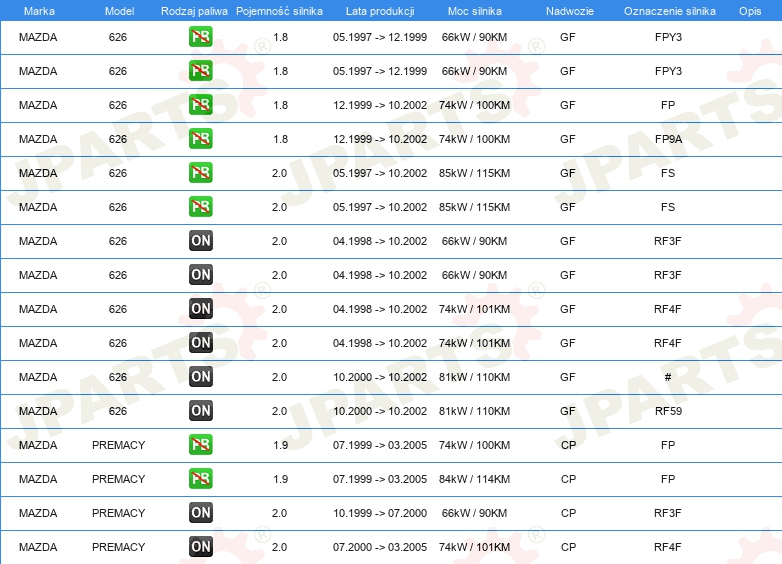Viewport: 782px width, 564px height.
Task: Select PREMACY in the RF4F row
Action: [x=118, y=547]
